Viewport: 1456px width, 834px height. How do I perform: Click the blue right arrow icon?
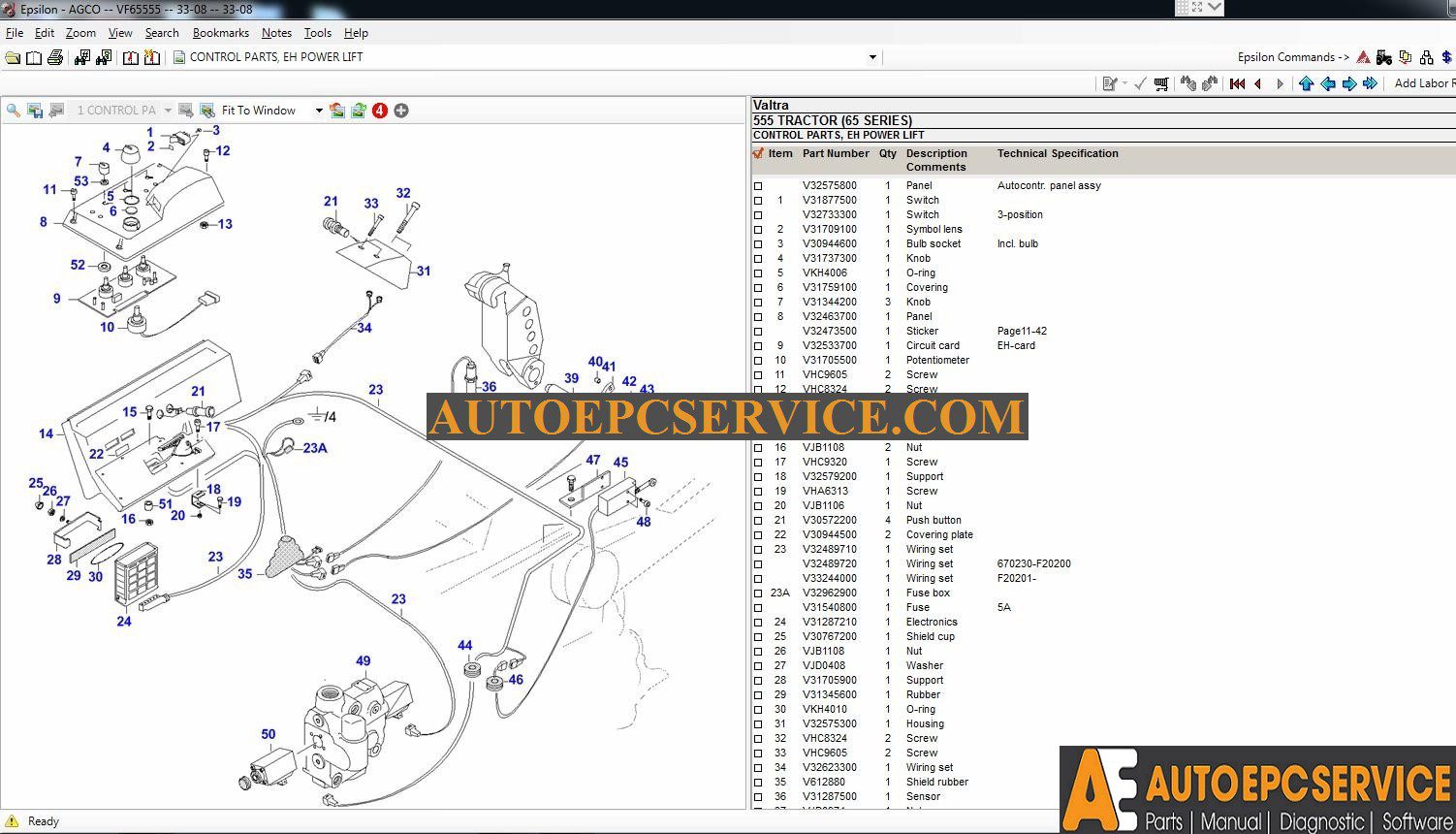point(1349,84)
